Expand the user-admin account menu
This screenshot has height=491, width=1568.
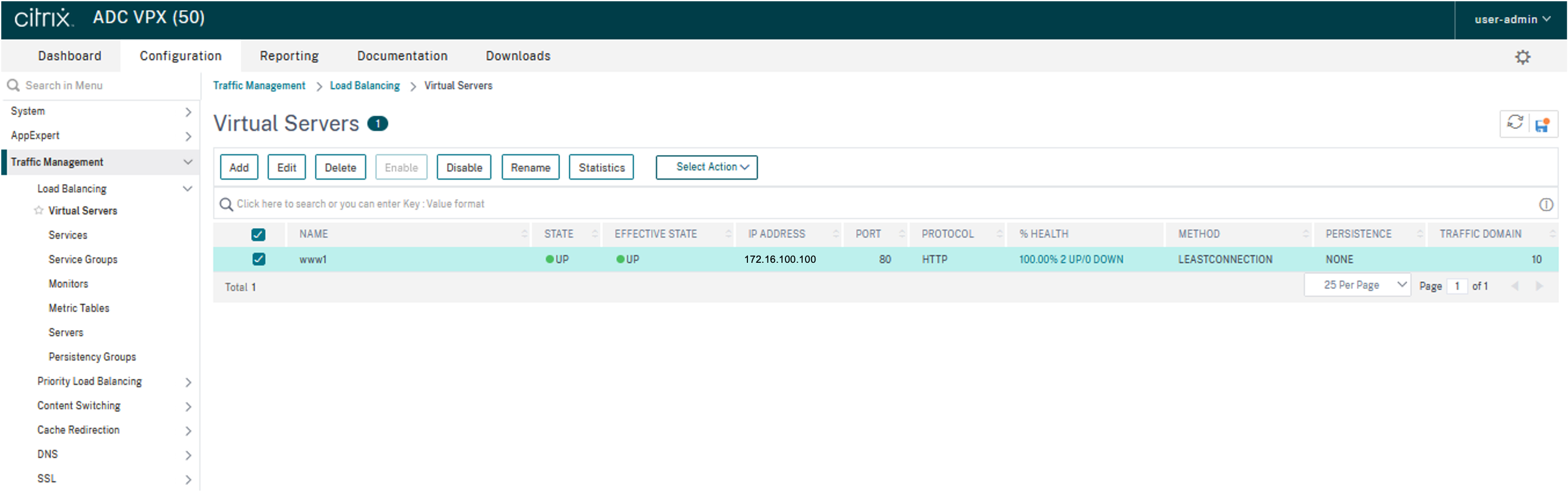(x=1512, y=20)
